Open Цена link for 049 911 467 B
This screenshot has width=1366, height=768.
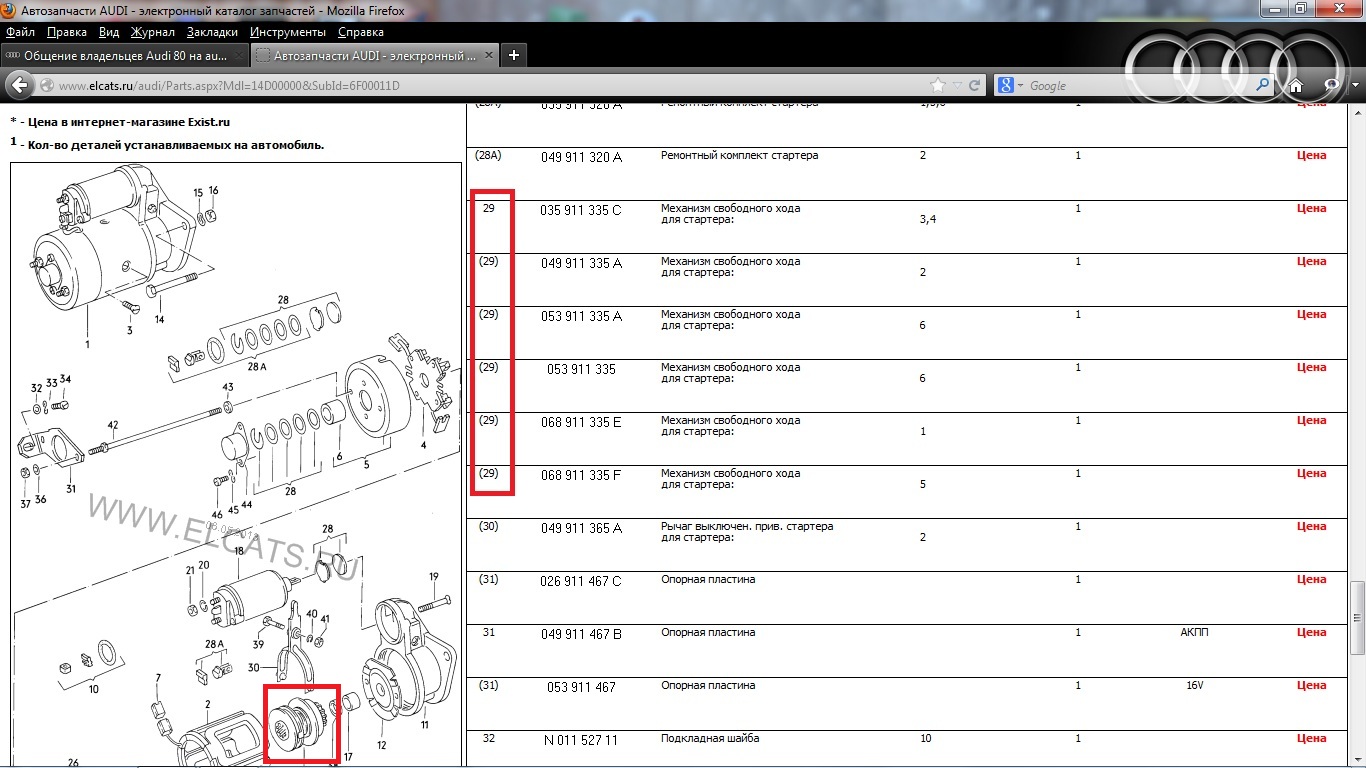[x=1311, y=633]
